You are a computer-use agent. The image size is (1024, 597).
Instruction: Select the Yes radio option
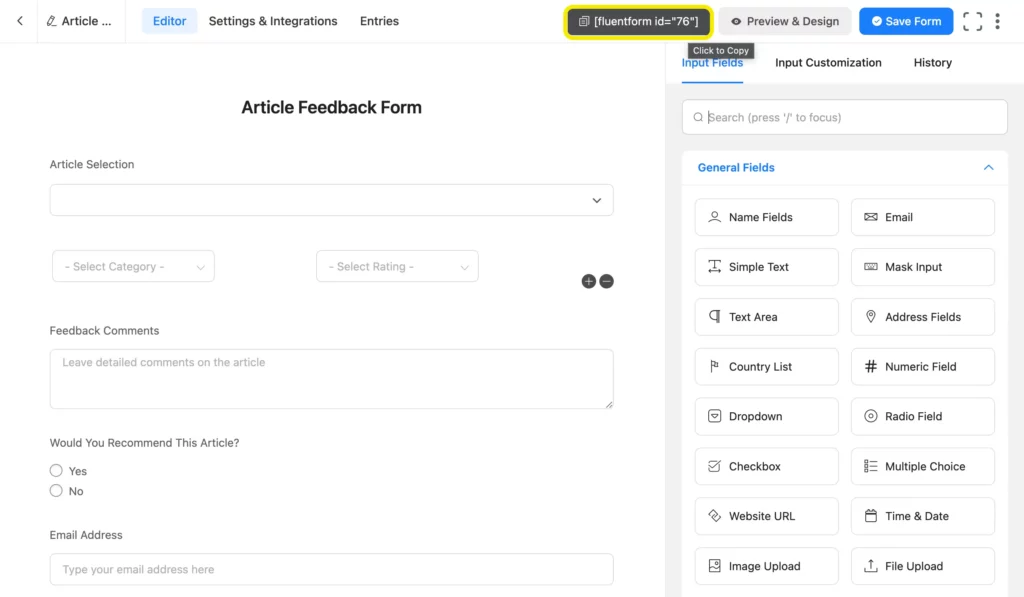pos(56,470)
